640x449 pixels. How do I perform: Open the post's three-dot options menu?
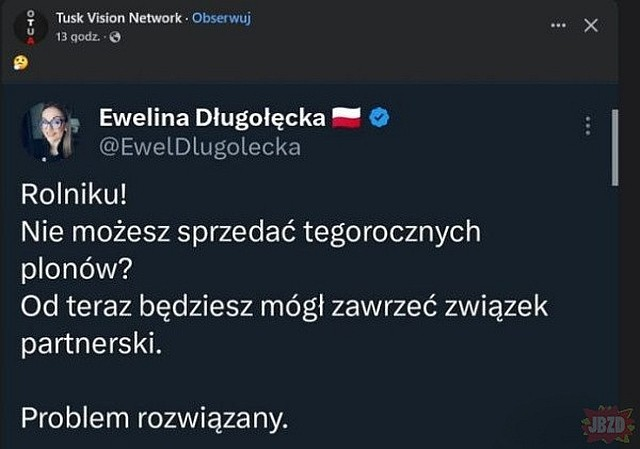(558, 25)
